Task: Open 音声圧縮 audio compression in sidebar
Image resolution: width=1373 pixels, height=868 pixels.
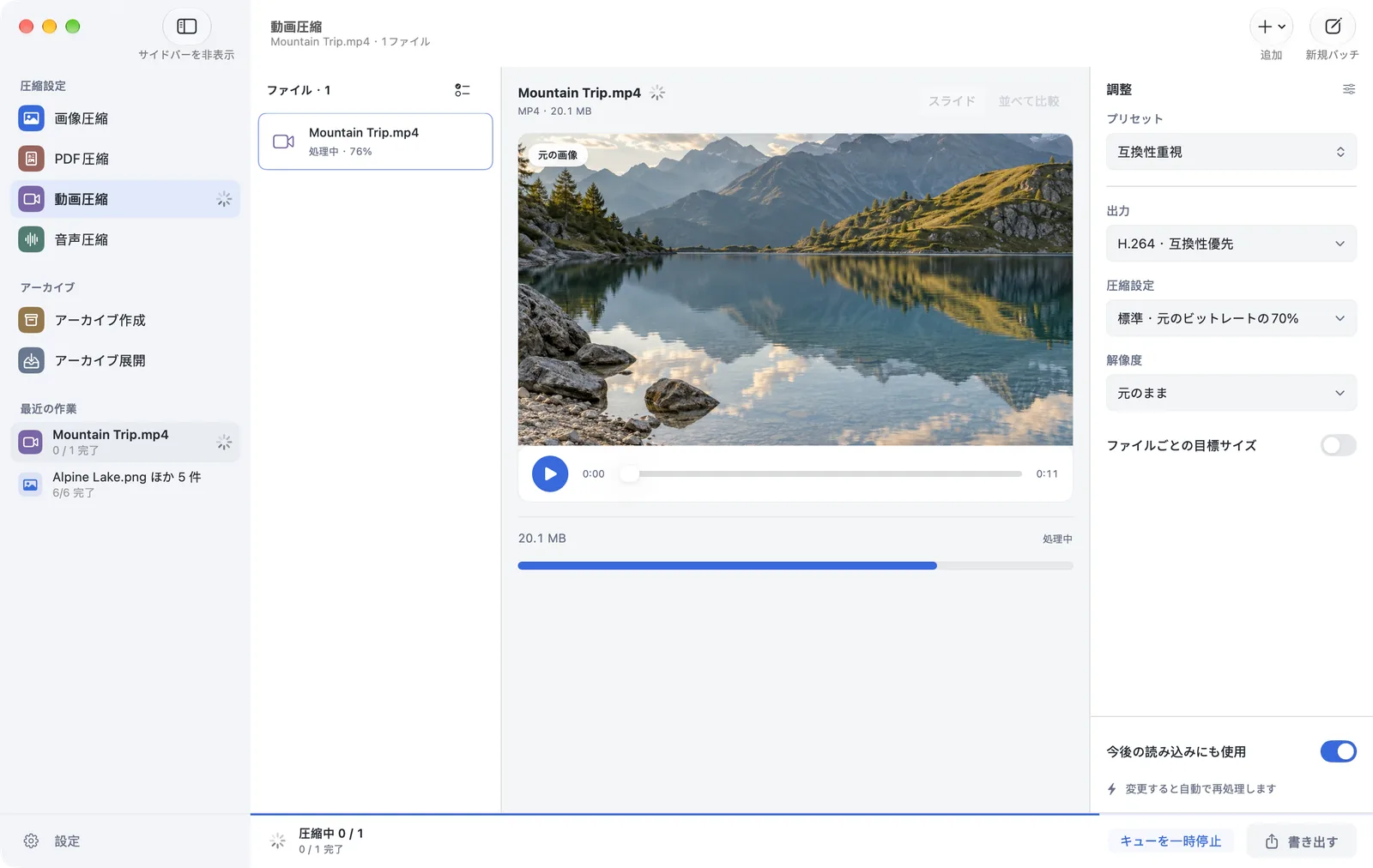Action: coord(125,239)
